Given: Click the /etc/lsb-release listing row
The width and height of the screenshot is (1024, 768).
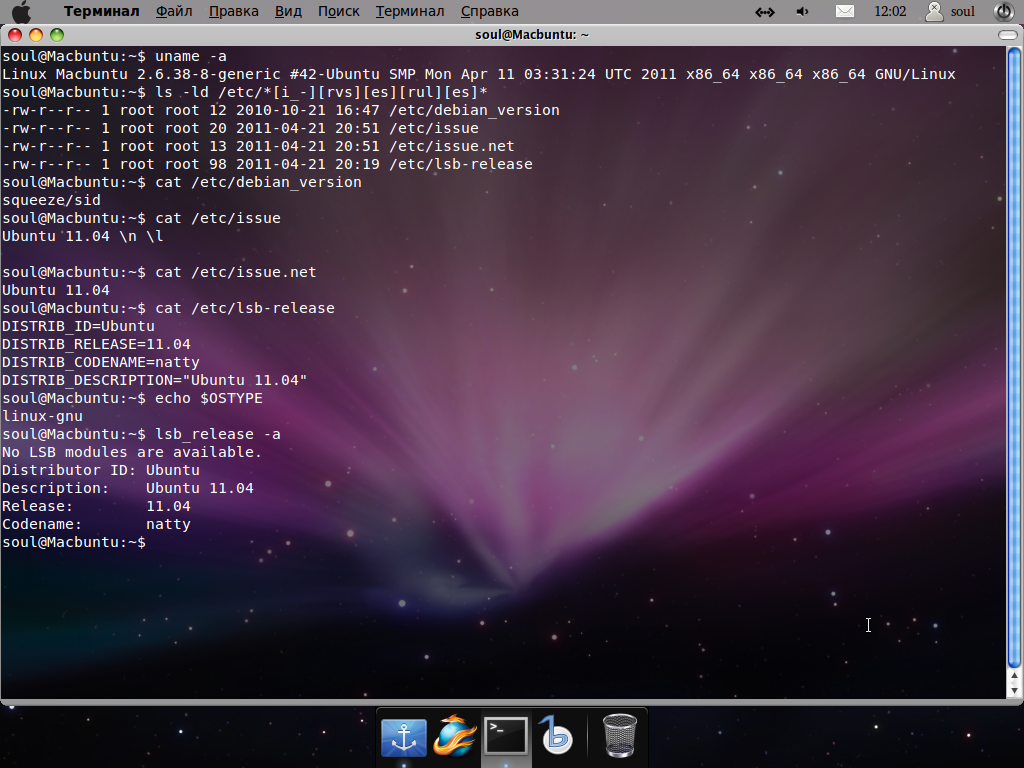Looking at the screenshot, I should coord(267,165).
